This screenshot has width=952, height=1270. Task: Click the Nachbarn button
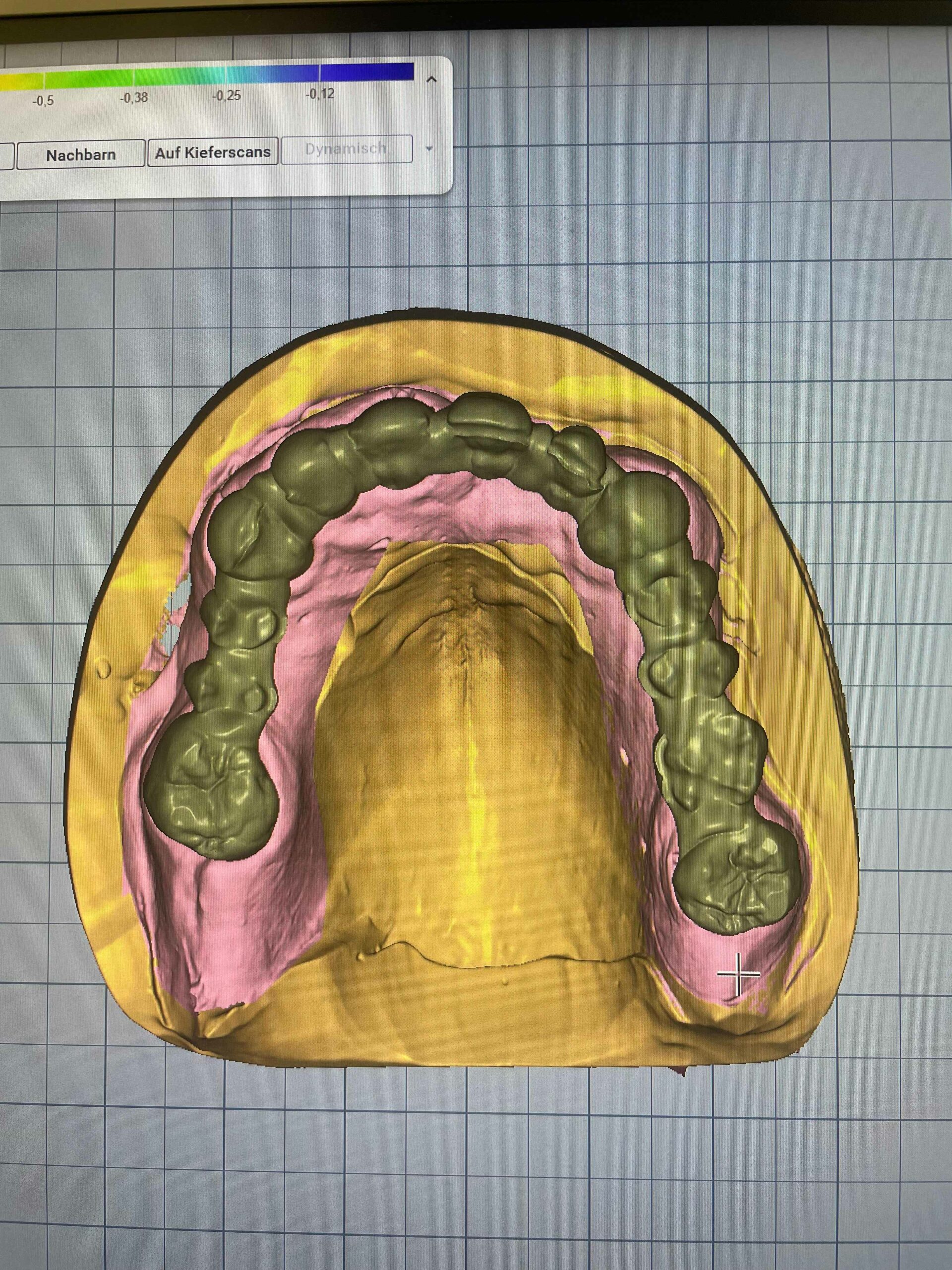(80, 154)
